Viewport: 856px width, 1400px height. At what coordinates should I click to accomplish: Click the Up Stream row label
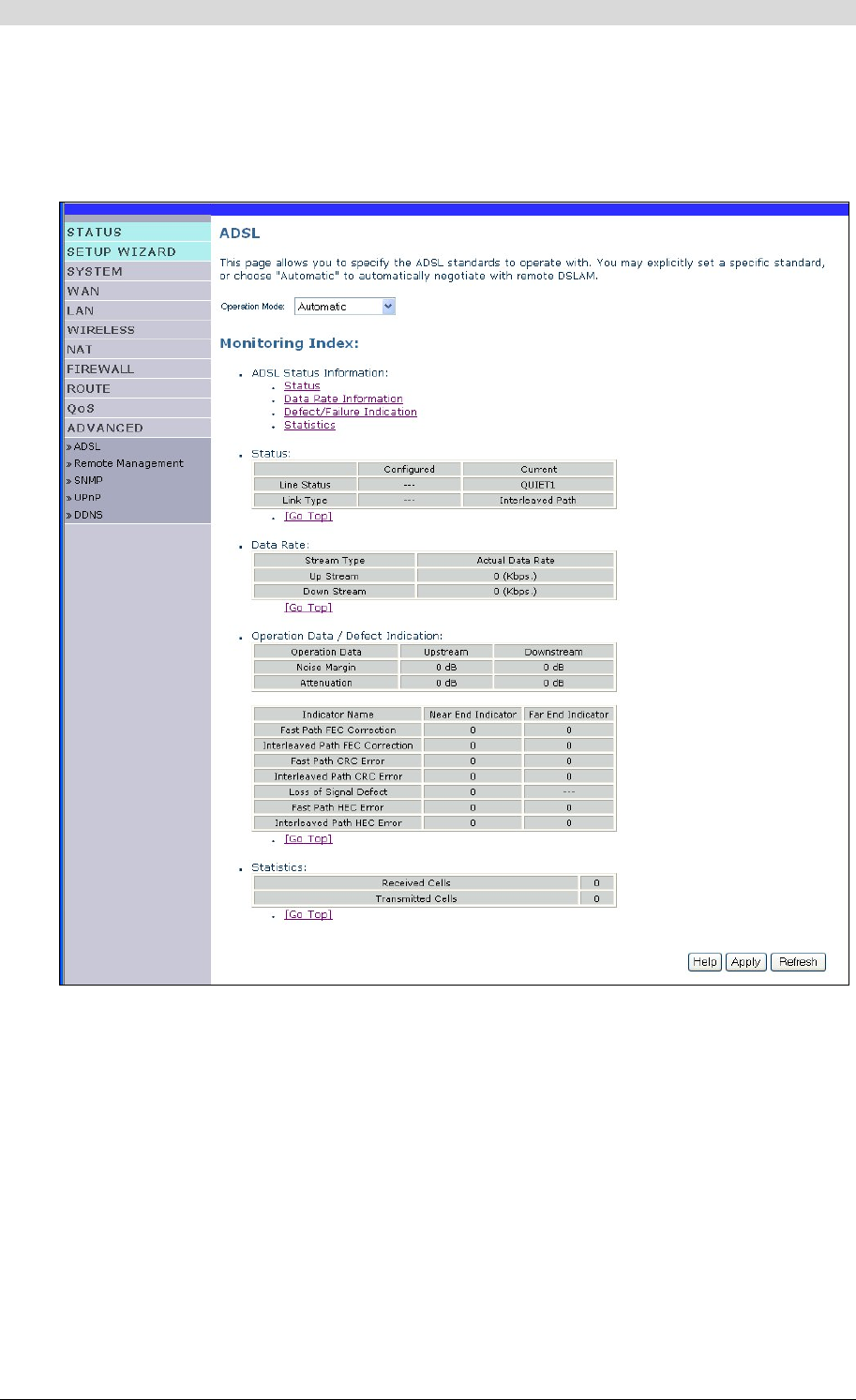point(335,577)
